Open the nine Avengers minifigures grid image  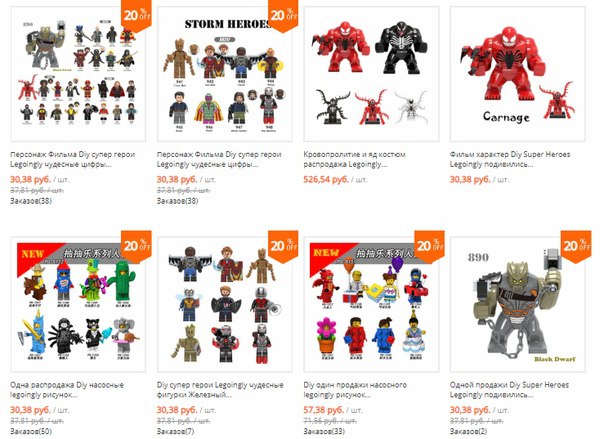(225, 304)
